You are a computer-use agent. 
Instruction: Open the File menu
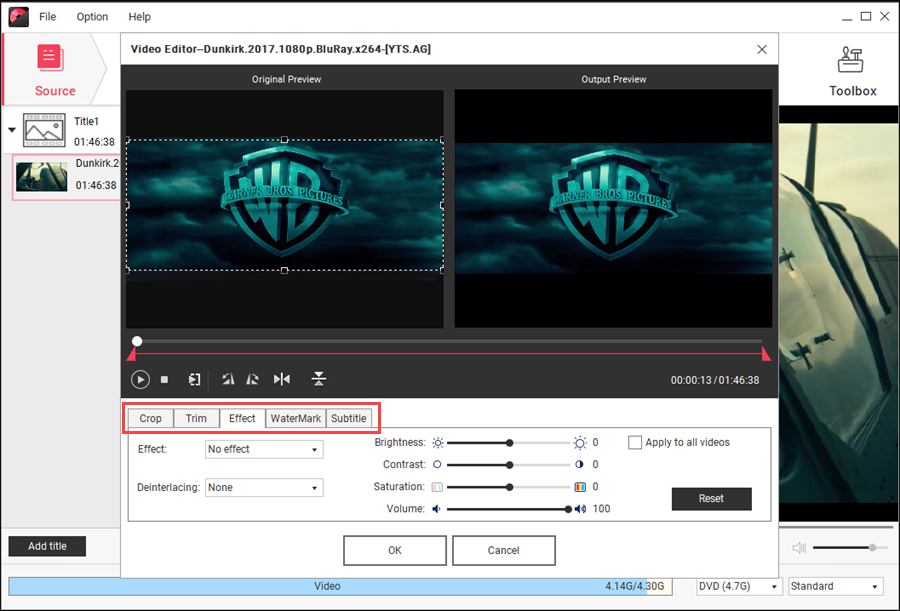48,17
